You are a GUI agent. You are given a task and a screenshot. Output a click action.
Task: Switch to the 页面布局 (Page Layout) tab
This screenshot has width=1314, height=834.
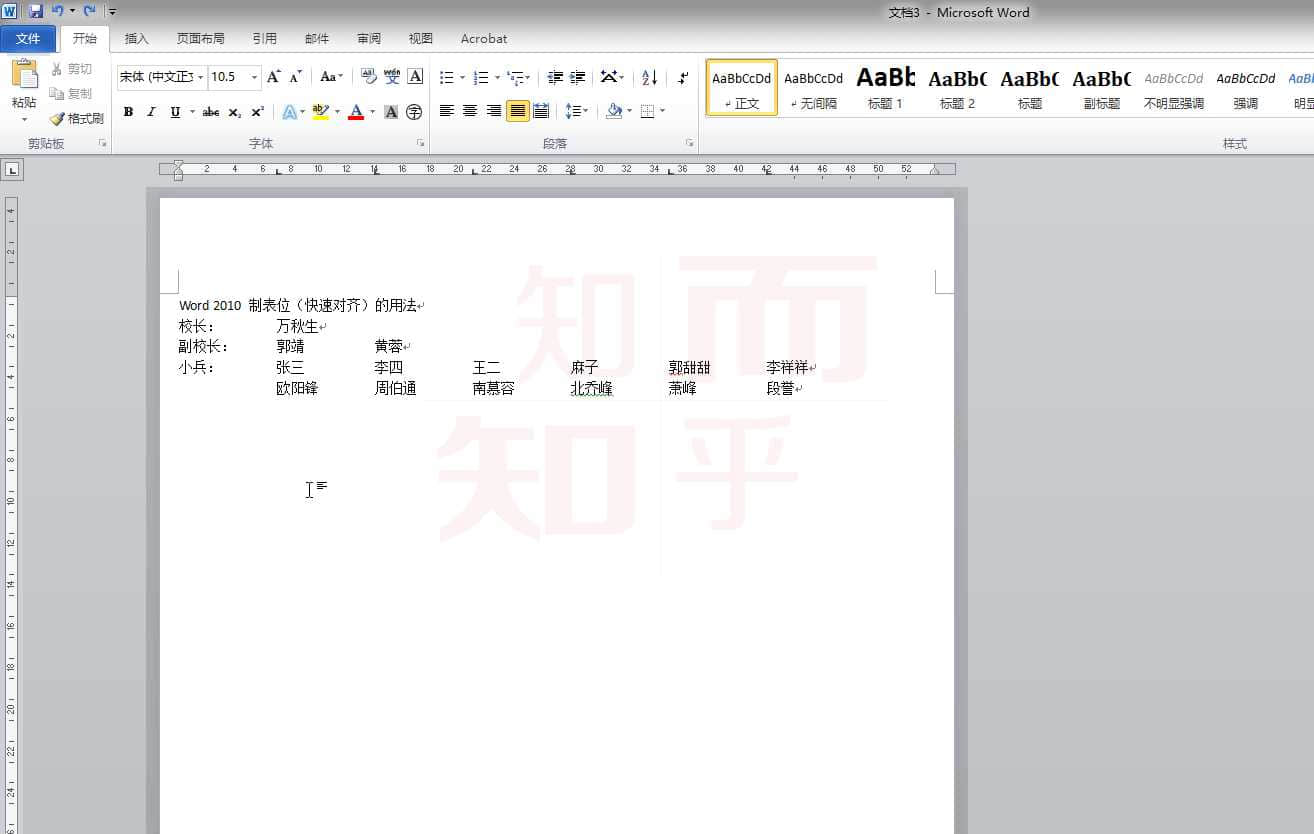coord(200,39)
